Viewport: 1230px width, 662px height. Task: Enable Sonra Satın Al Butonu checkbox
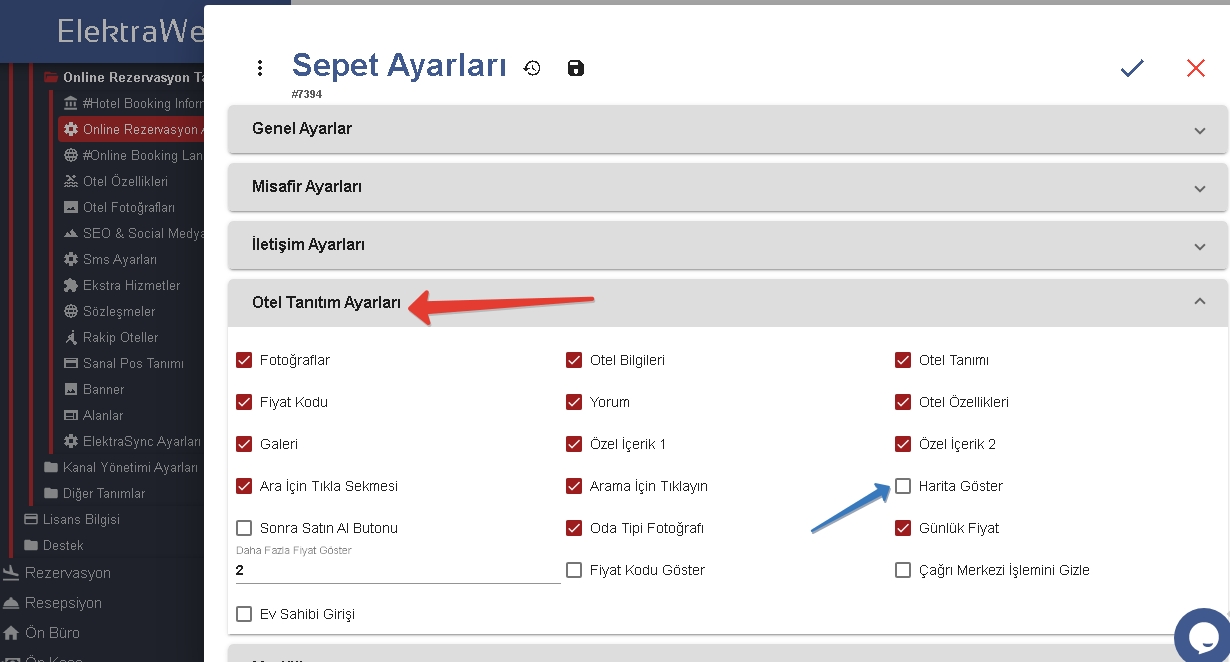click(x=244, y=528)
